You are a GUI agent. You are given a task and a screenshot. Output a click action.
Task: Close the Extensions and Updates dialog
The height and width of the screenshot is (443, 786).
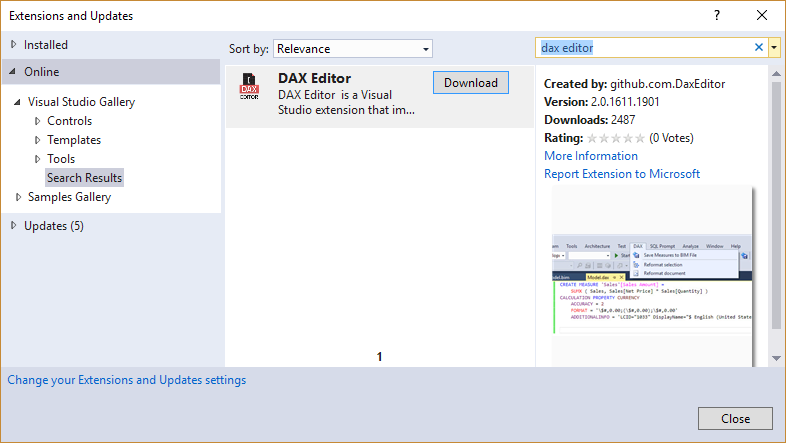[x=735, y=418]
